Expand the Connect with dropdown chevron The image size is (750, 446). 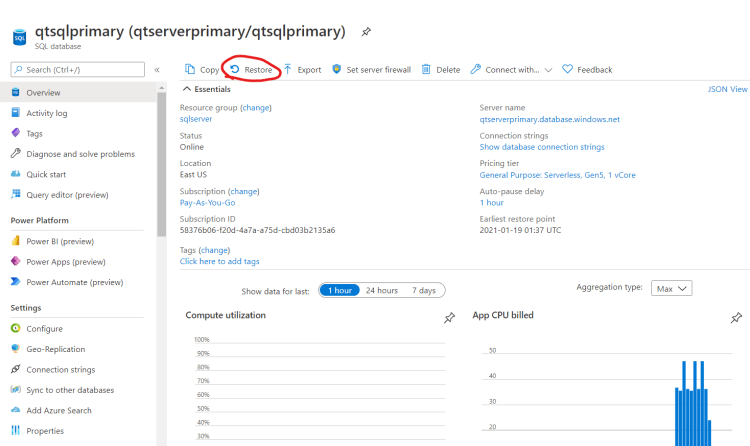[549, 70]
